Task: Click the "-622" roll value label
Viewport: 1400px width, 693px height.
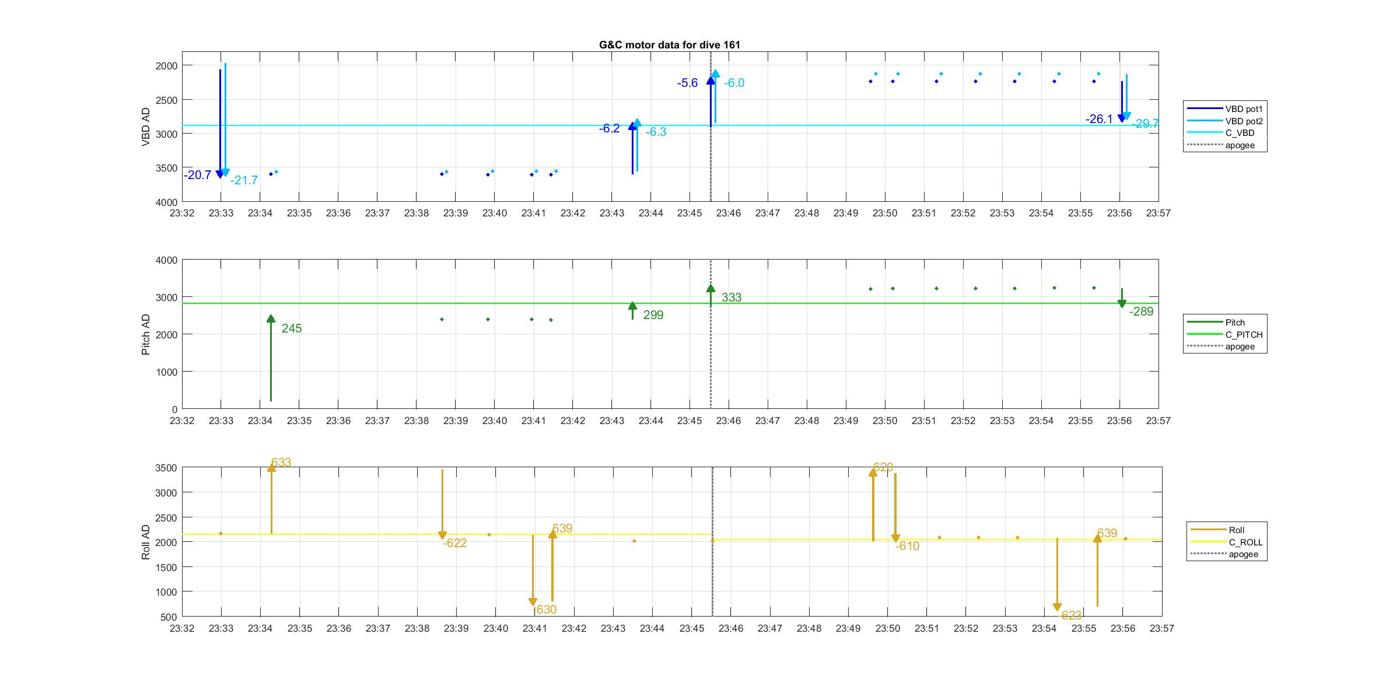Action: coord(454,543)
